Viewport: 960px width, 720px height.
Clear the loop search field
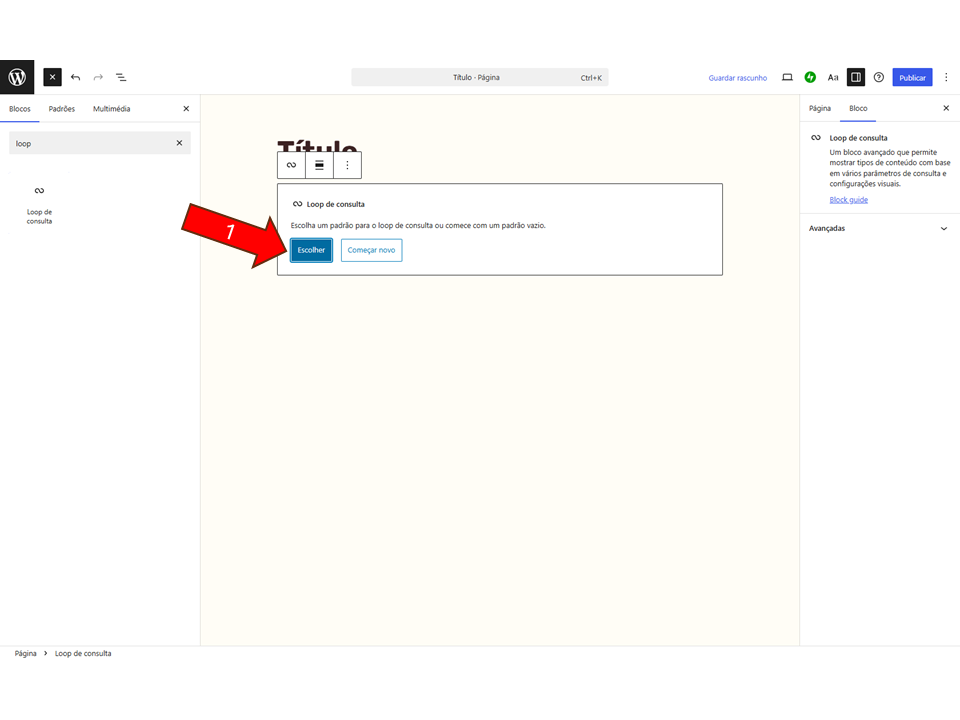179,143
